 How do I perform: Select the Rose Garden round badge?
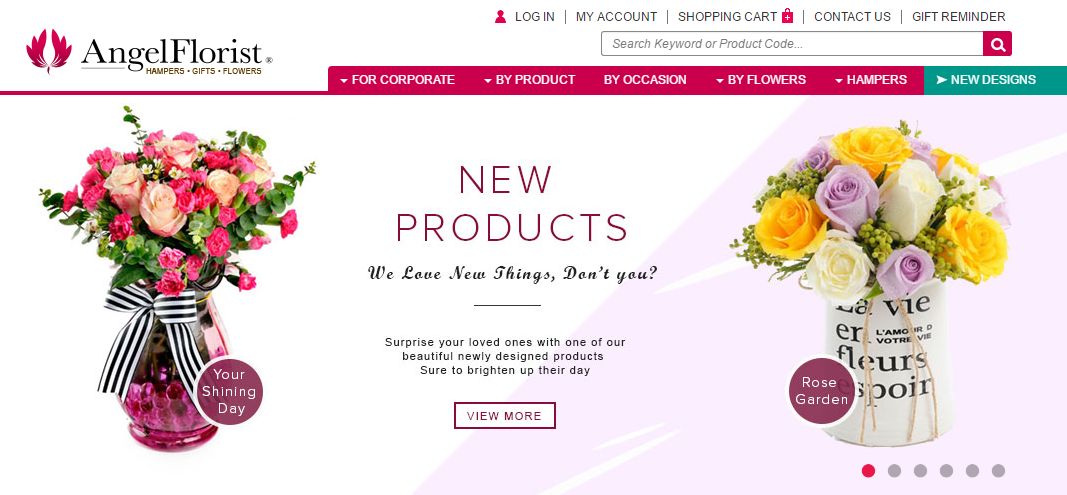click(822, 391)
